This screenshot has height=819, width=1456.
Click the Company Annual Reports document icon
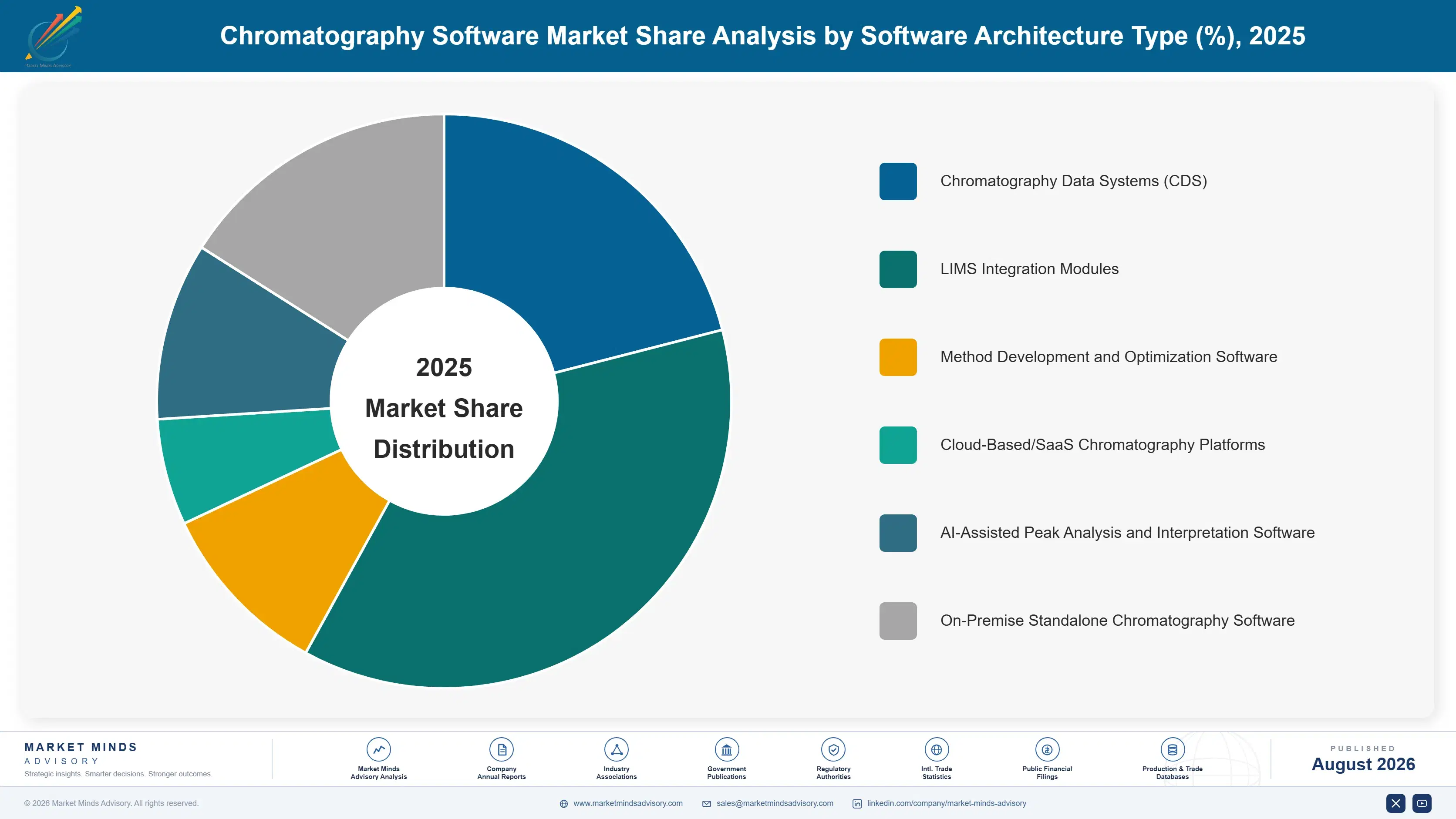(x=501, y=749)
